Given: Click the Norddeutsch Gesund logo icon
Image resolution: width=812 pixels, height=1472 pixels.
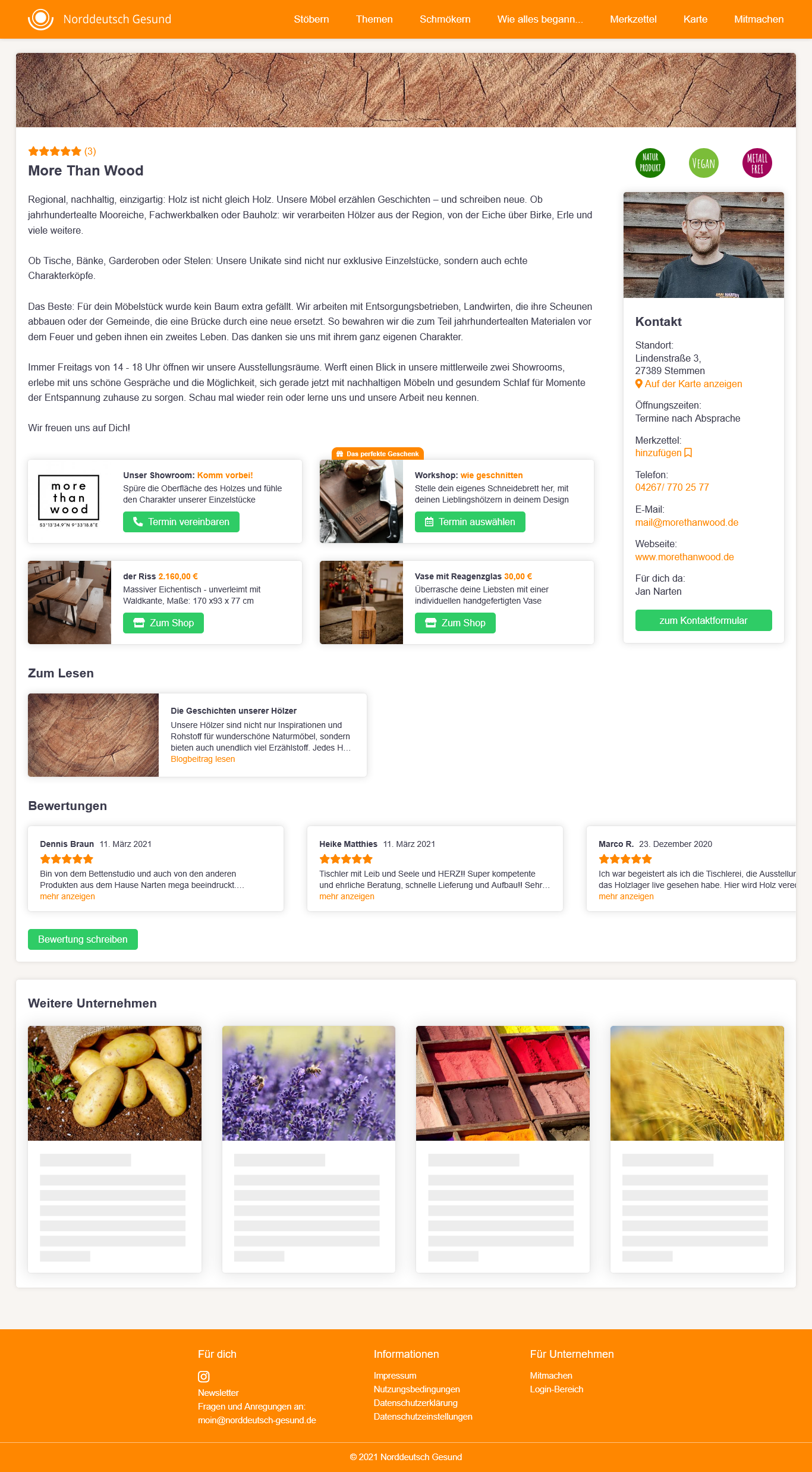Looking at the screenshot, I should (x=40, y=19).
